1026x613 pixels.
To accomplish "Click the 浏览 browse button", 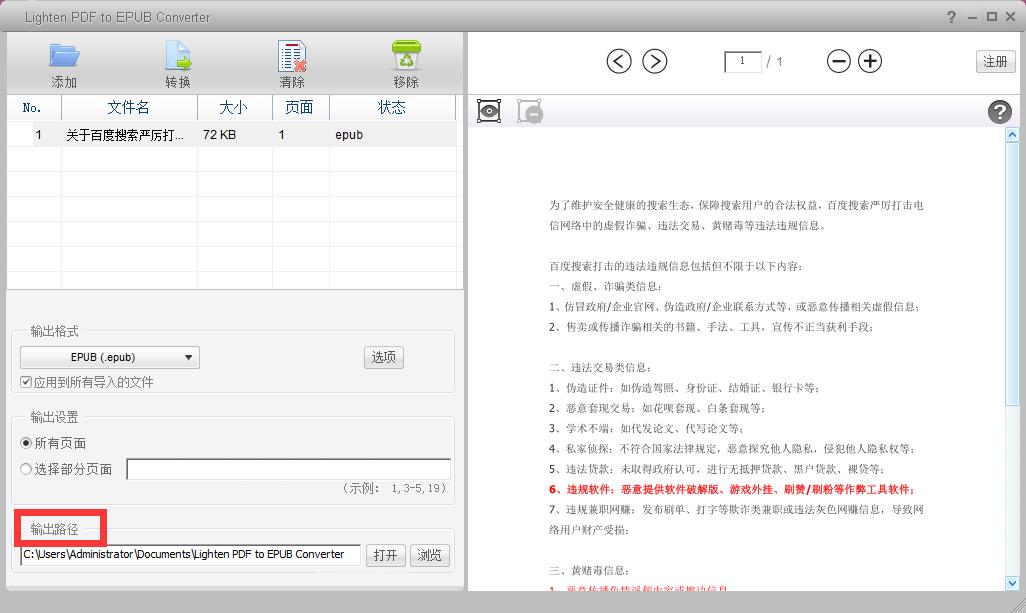I will point(429,555).
